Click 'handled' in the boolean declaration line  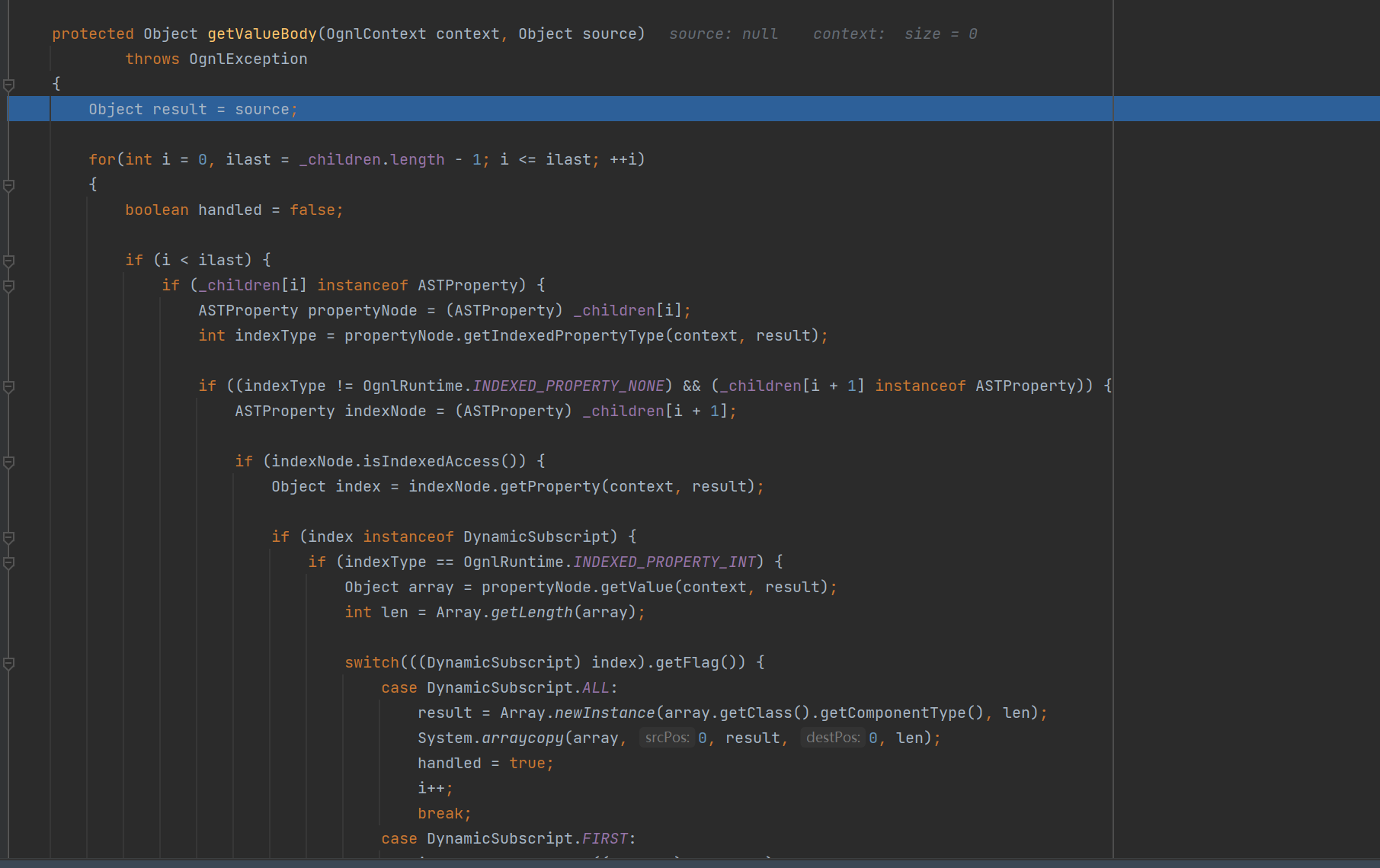pos(230,210)
